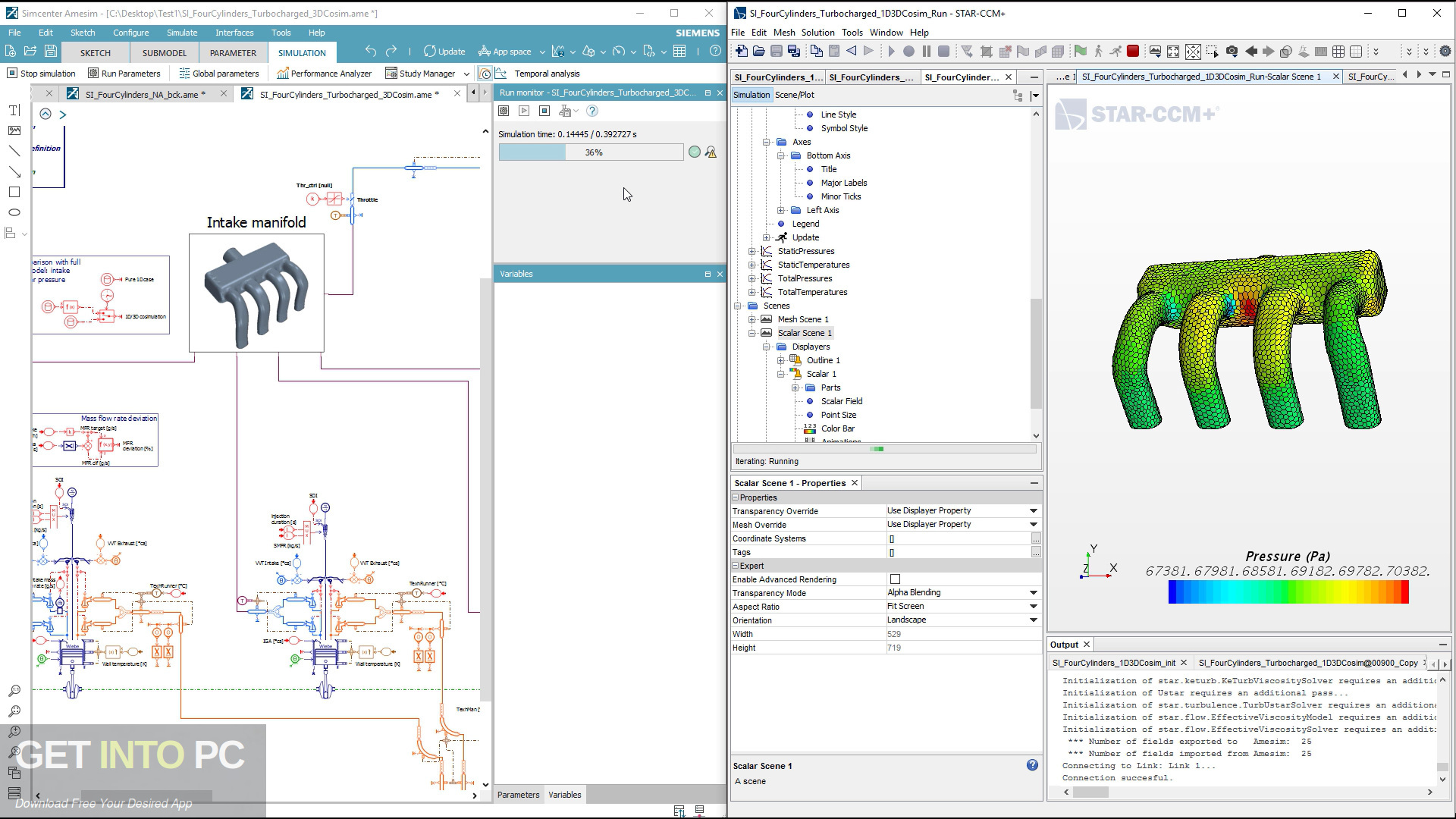
Task: Open the SI_FourCylinders_NA_bck.ame document tab
Action: (x=145, y=94)
